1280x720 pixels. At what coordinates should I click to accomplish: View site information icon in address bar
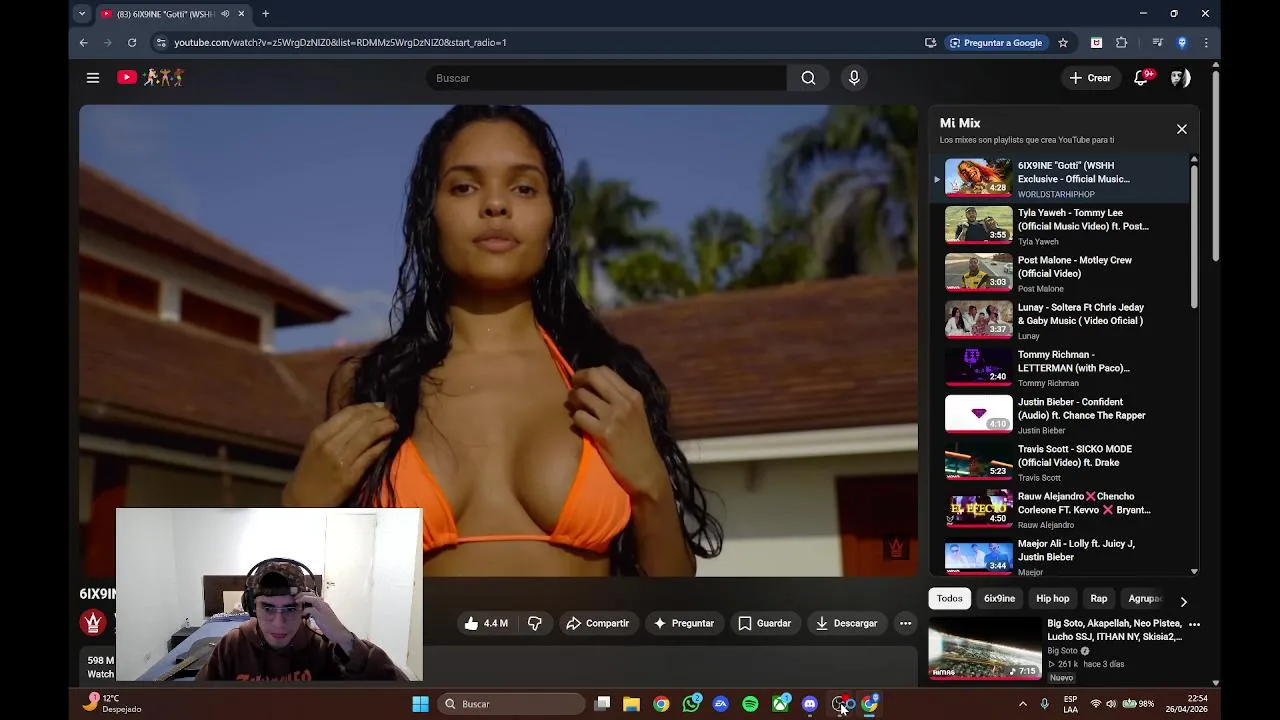pos(161,43)
